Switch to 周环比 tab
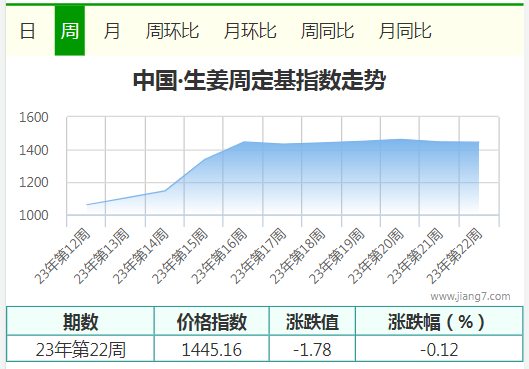The height and width of the screenshot is (369, 529). [x=172, y=31]
